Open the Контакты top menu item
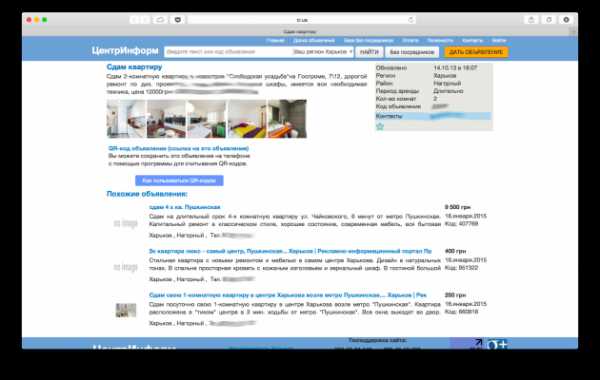Image resolution: width=600 pixels, height=380 pixels. tap(472, 40)
